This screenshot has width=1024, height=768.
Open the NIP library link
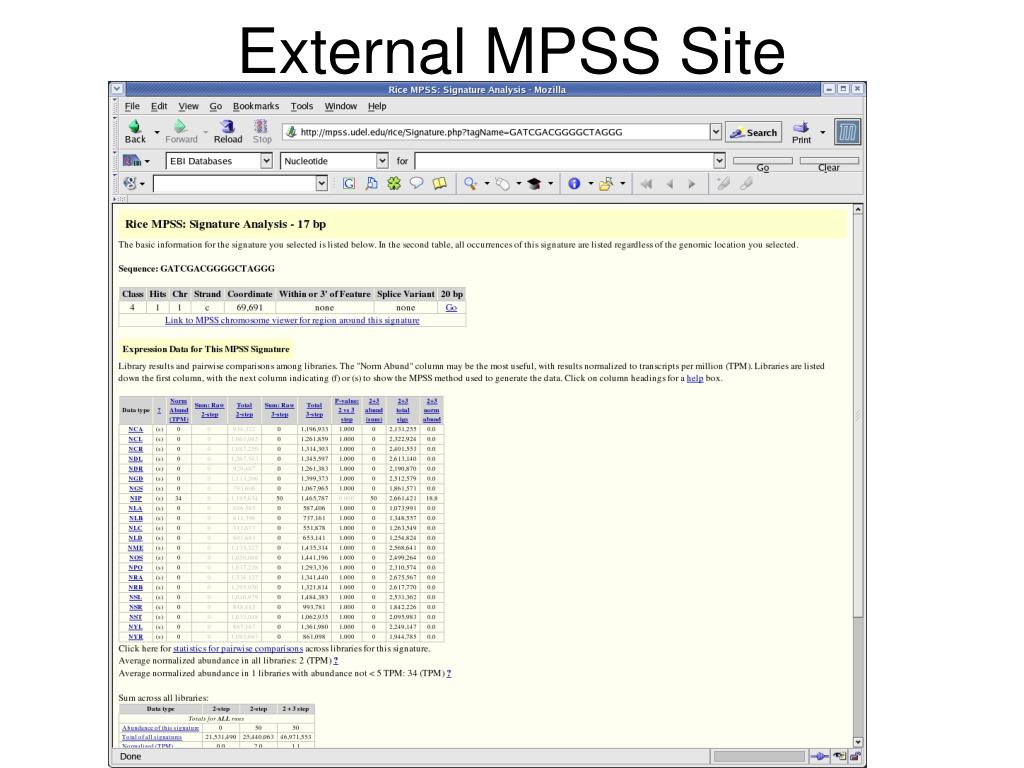pos(135,498)
